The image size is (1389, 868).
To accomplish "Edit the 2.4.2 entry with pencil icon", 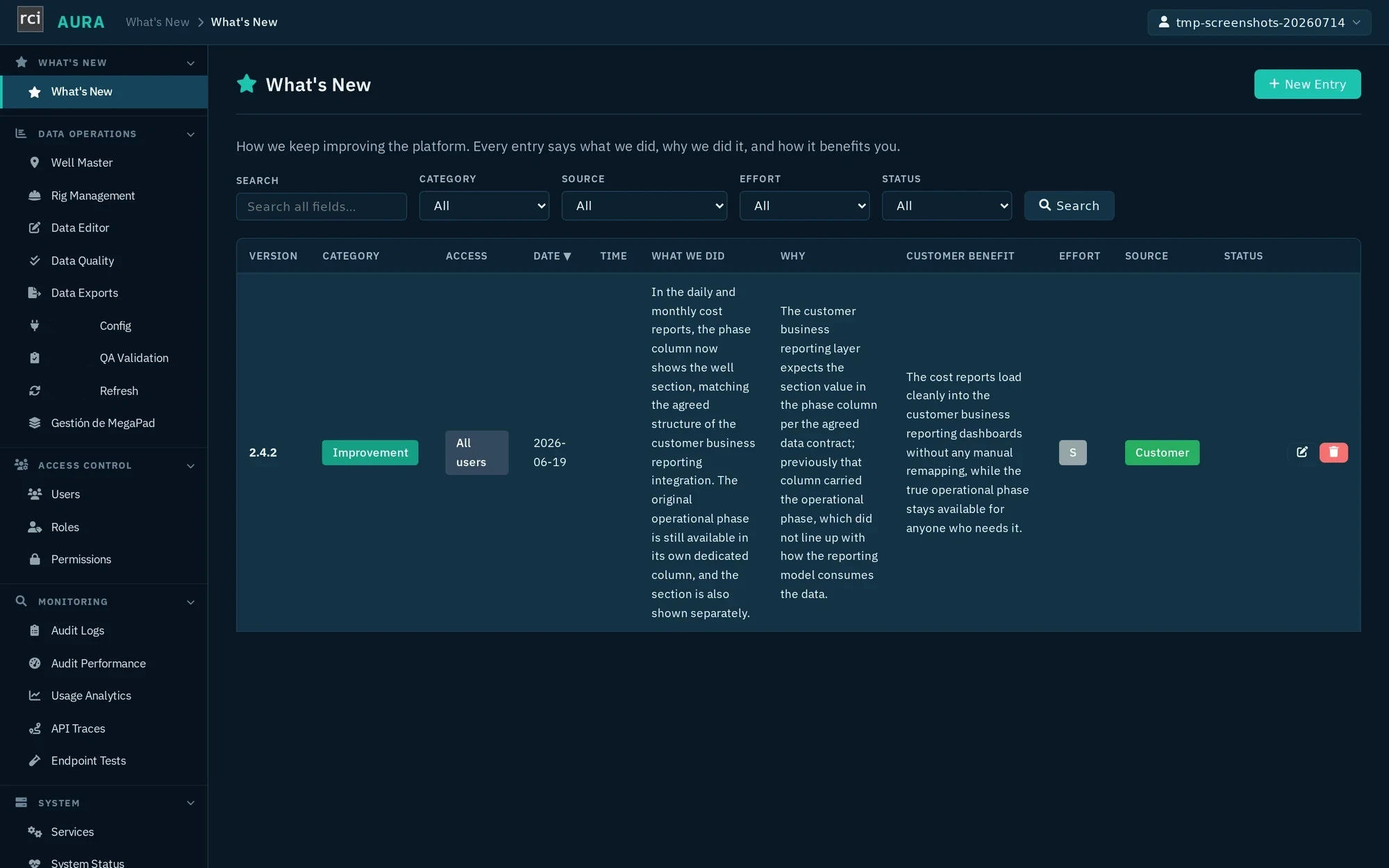I will pos(1302,452).
